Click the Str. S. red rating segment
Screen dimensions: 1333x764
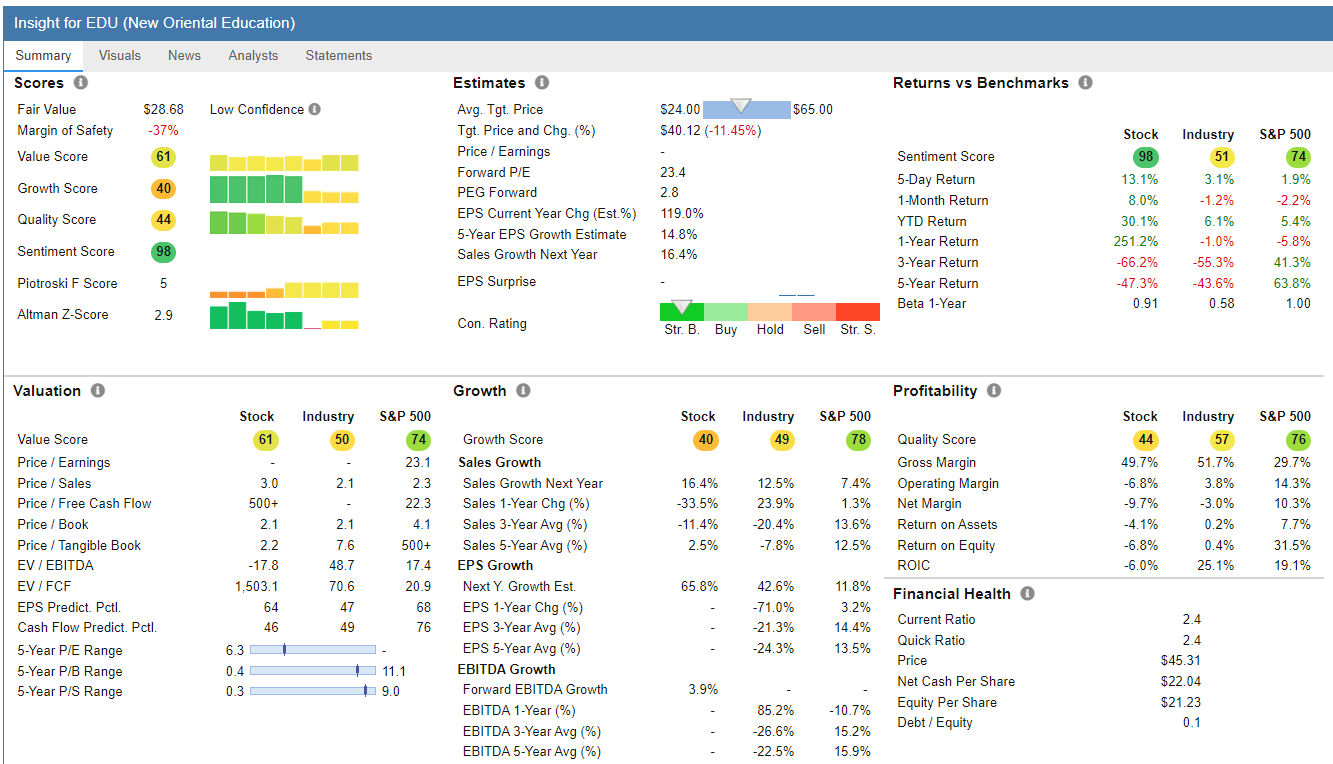tap(858, 312)
